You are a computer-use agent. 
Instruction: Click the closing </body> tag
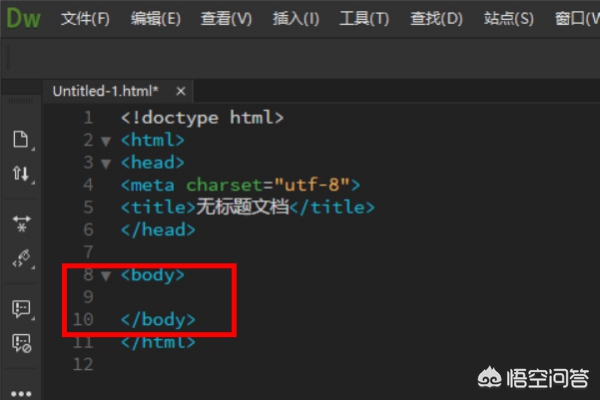tap(158, 320)
